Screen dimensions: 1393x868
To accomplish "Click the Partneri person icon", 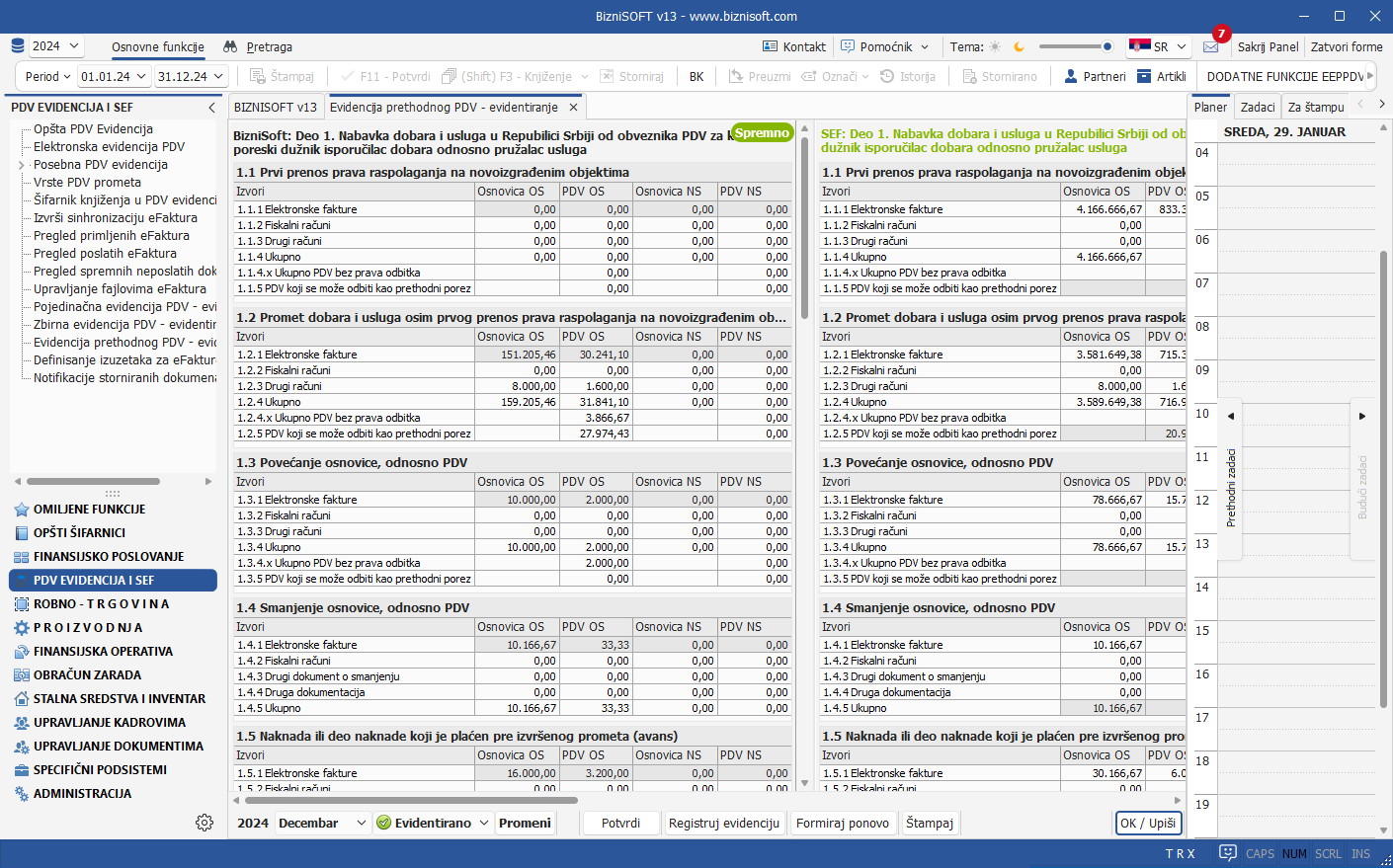I will (x=1071, y=76).
